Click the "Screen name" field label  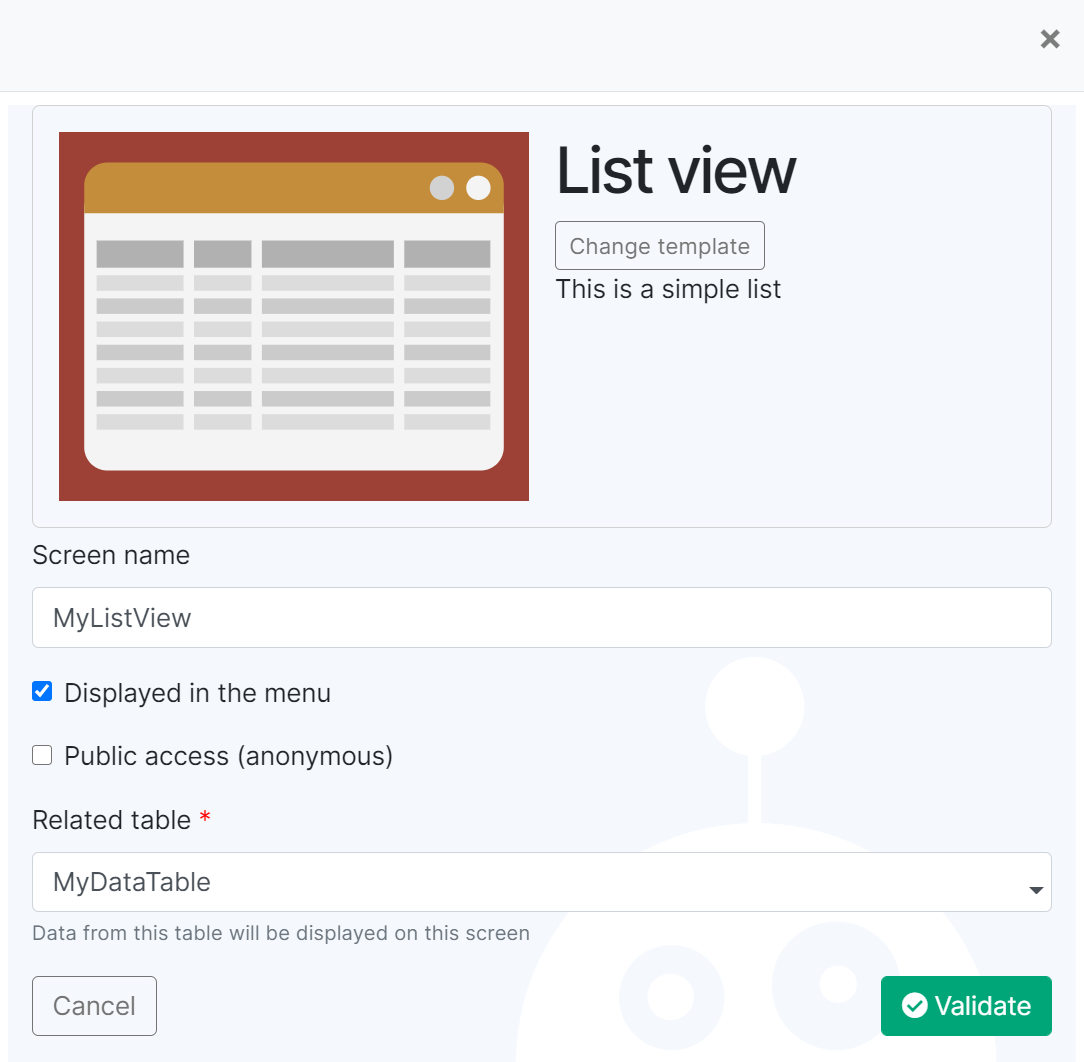[111, 555]
